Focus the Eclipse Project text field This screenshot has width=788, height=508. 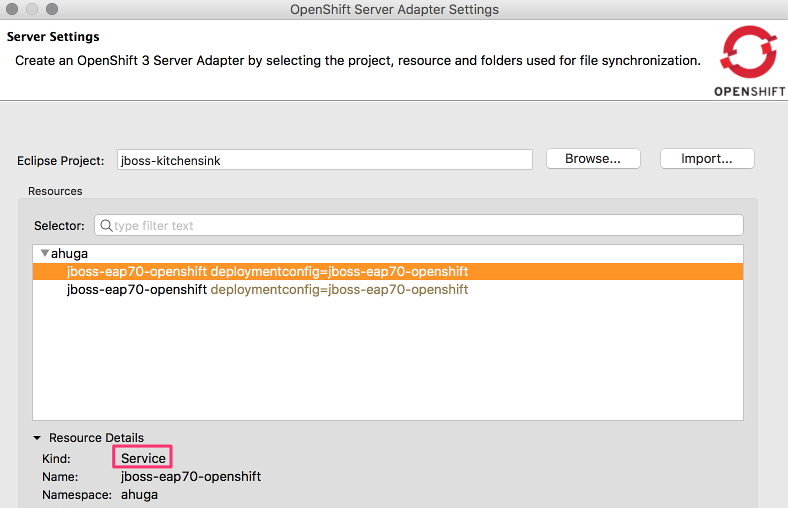tap(324, 160)
